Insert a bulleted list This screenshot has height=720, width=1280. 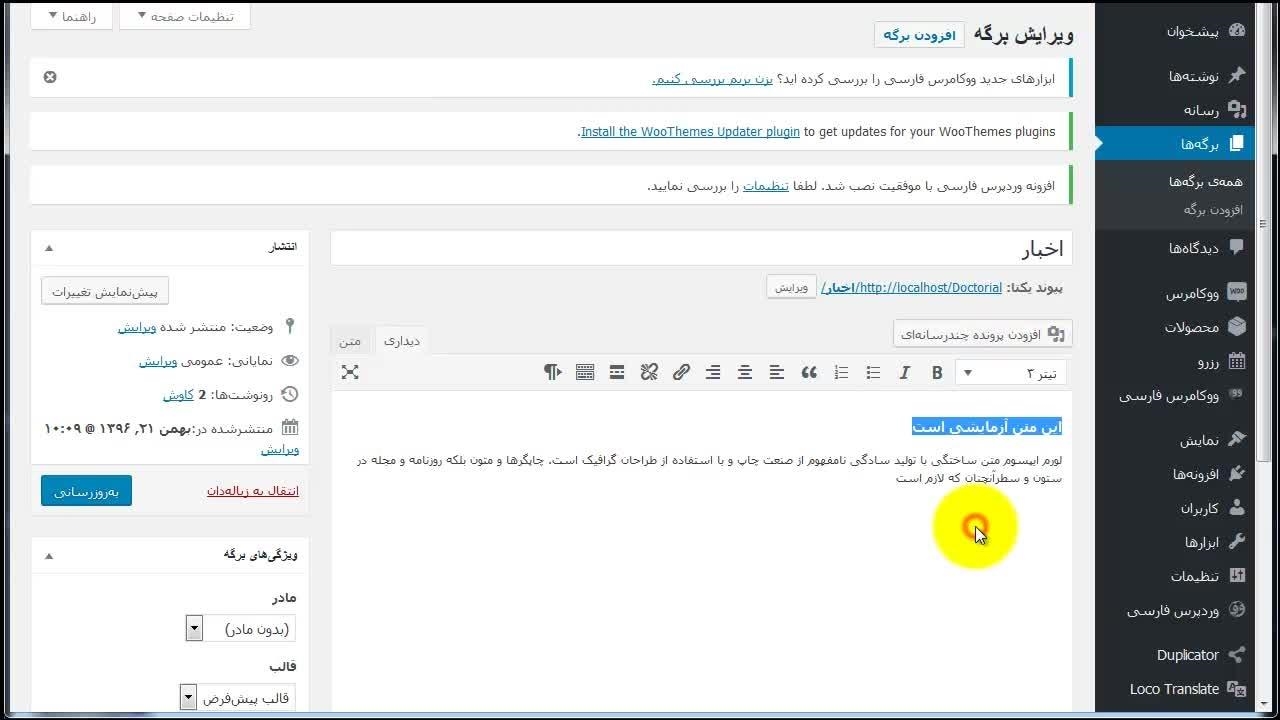pos(873,373)
